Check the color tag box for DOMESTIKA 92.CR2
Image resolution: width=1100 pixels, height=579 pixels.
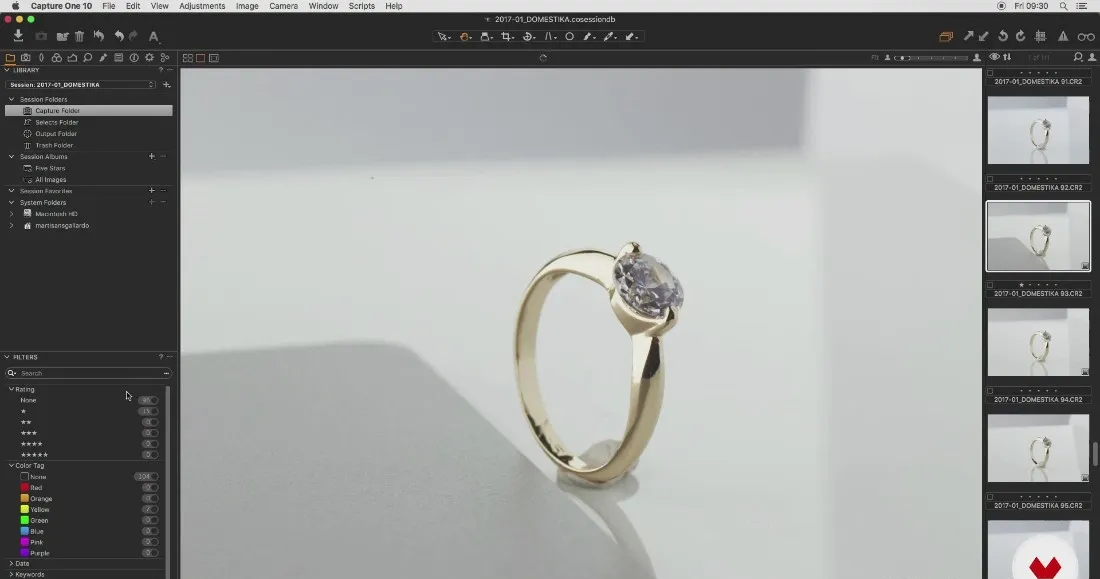point(990,179)
